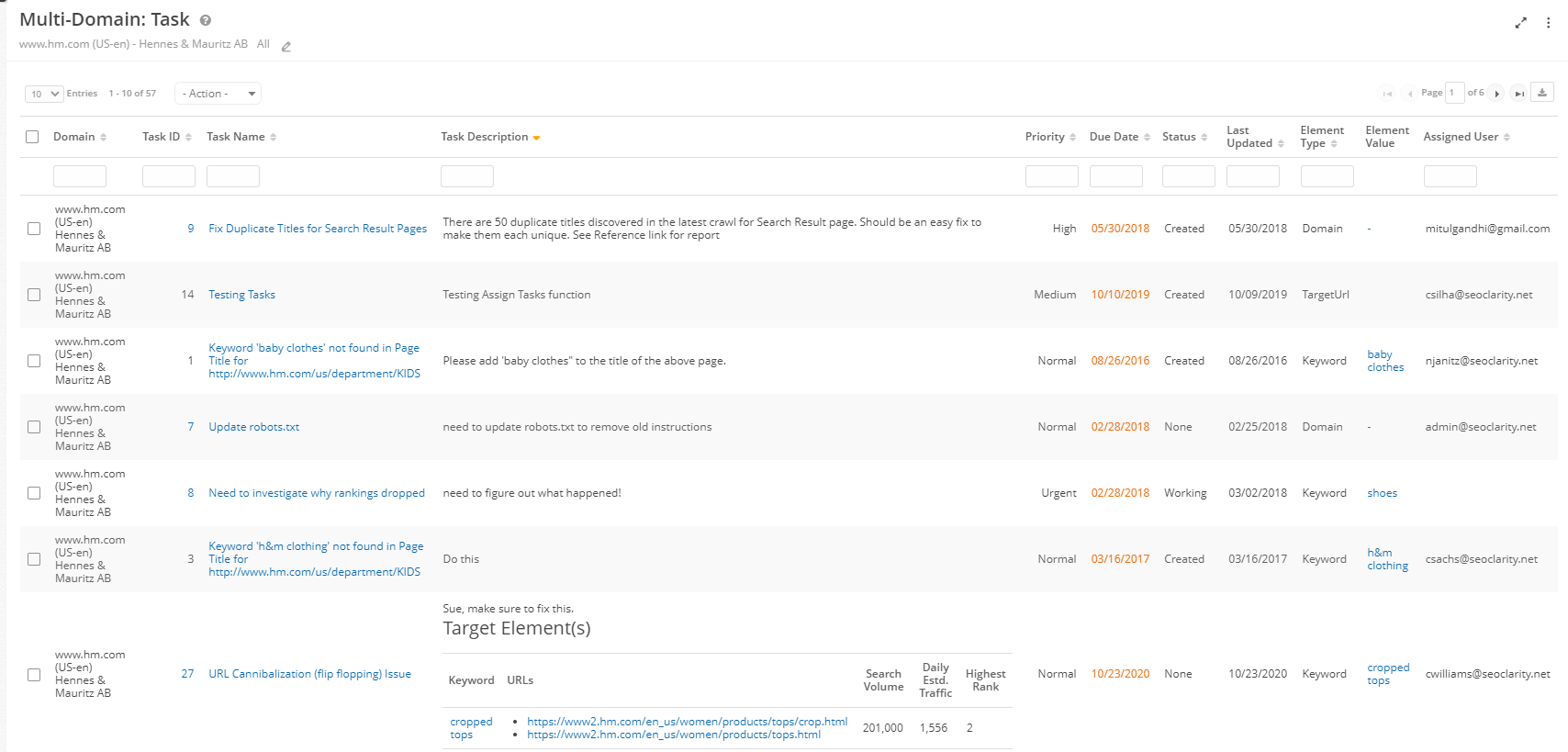Image resolution: width=1568 pixels, height=752 pixels.
Task: Sort by Task Description column arrow
Action: pos(536,138)
